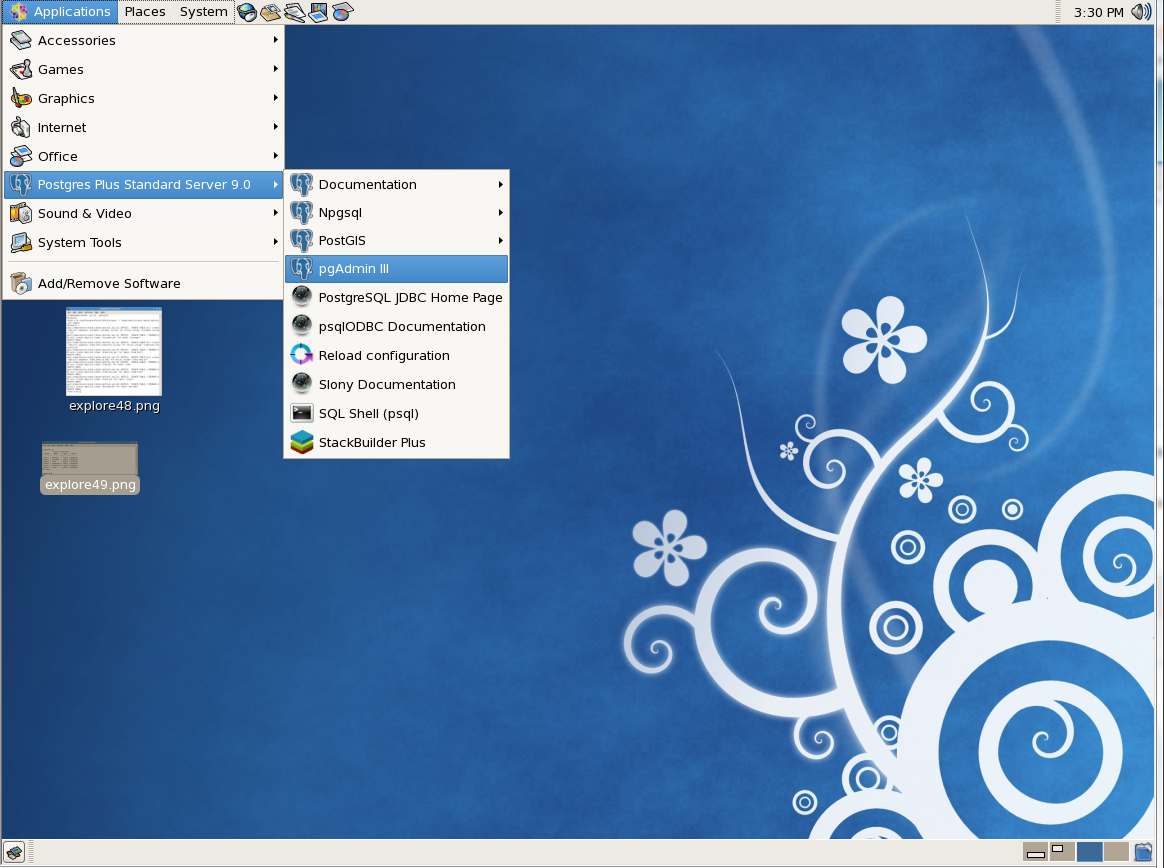1164x868 pixels.
Task: Click the Office category icon
Action: point(21,156)
